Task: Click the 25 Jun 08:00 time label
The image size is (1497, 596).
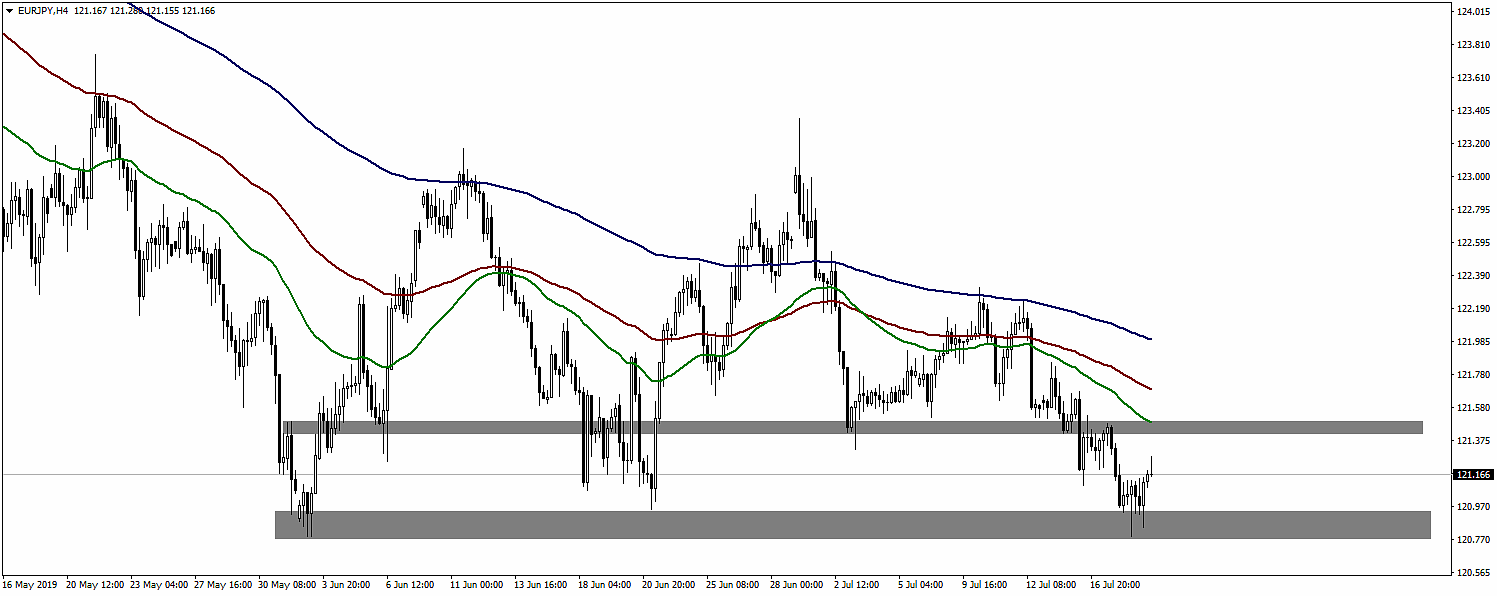Action: coord(733,583)
